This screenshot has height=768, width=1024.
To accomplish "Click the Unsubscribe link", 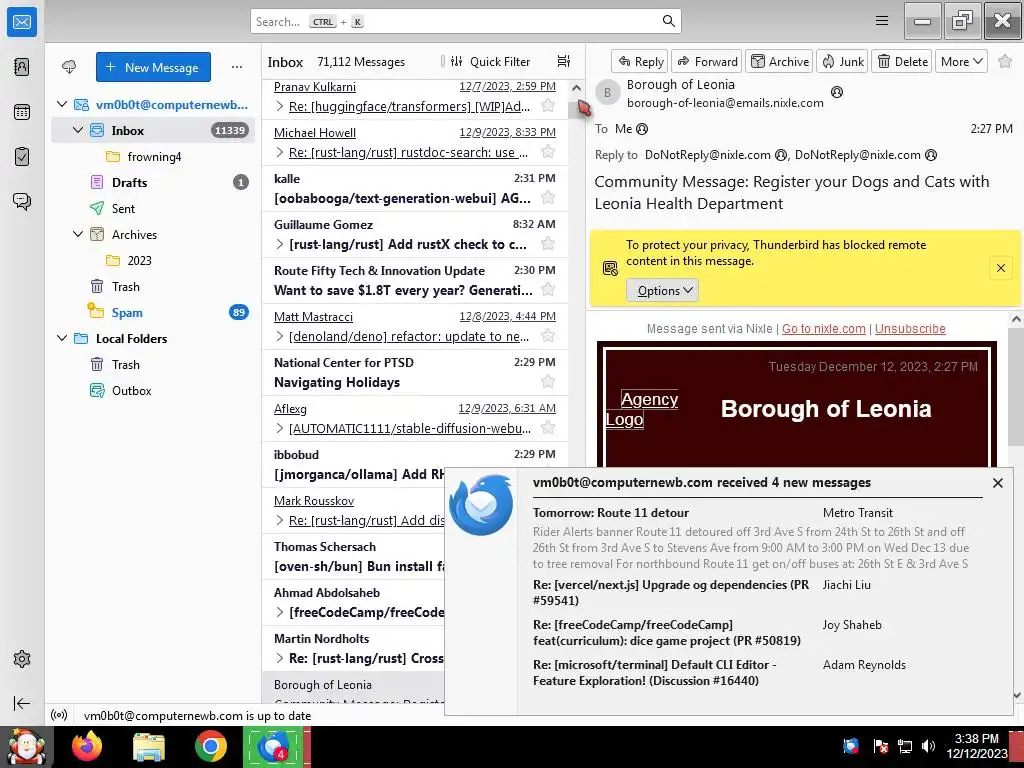I will click(x=910, y=328).
